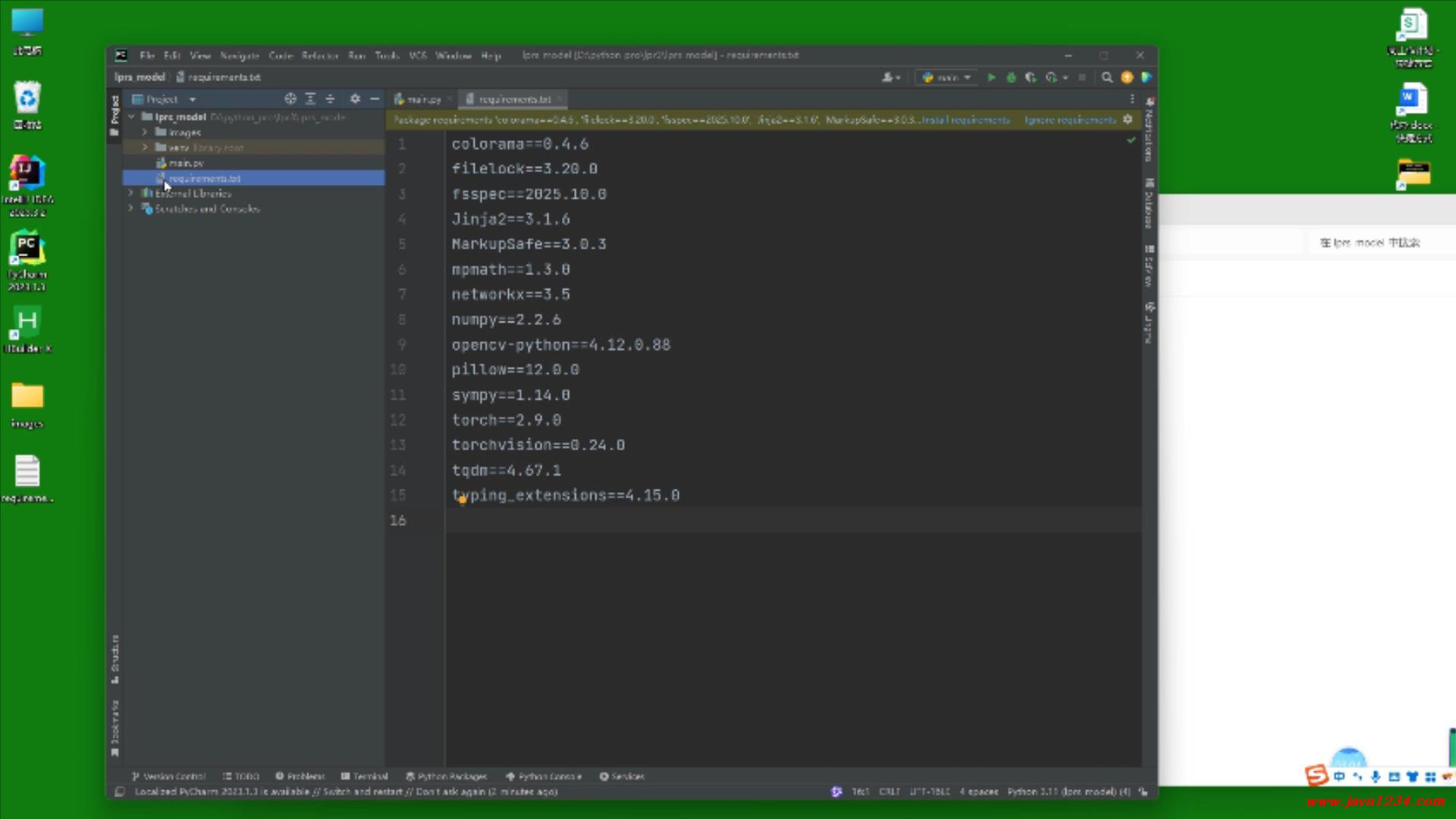
Task: Click Expand All icon in Project panel
Action: [x=310, y=99]
